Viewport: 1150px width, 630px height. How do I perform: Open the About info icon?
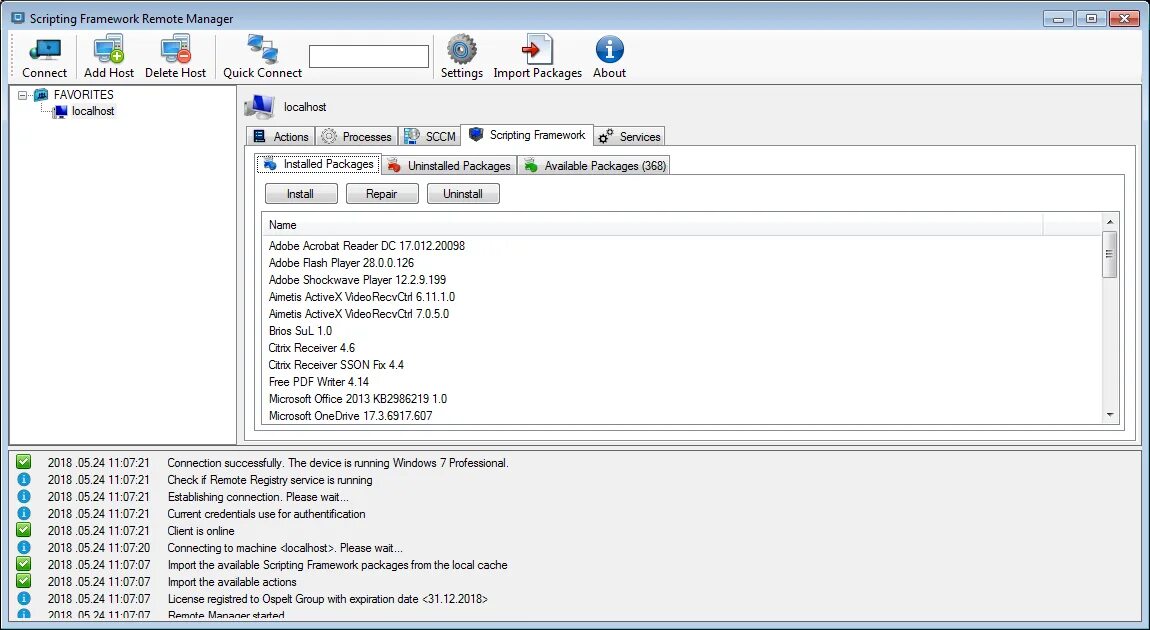(x=609, y=50)
